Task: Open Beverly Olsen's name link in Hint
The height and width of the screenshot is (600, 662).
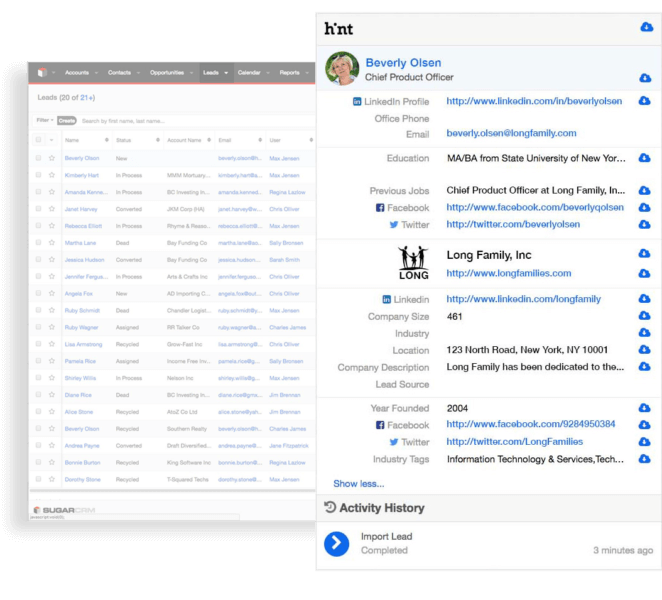Action: (x=403, y=62)
